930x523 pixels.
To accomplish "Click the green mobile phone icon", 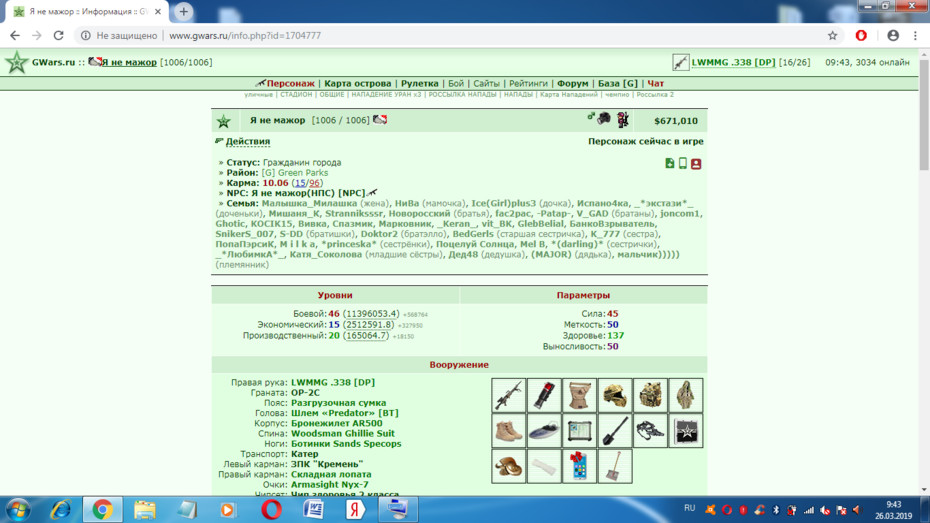I will [683, 163].
